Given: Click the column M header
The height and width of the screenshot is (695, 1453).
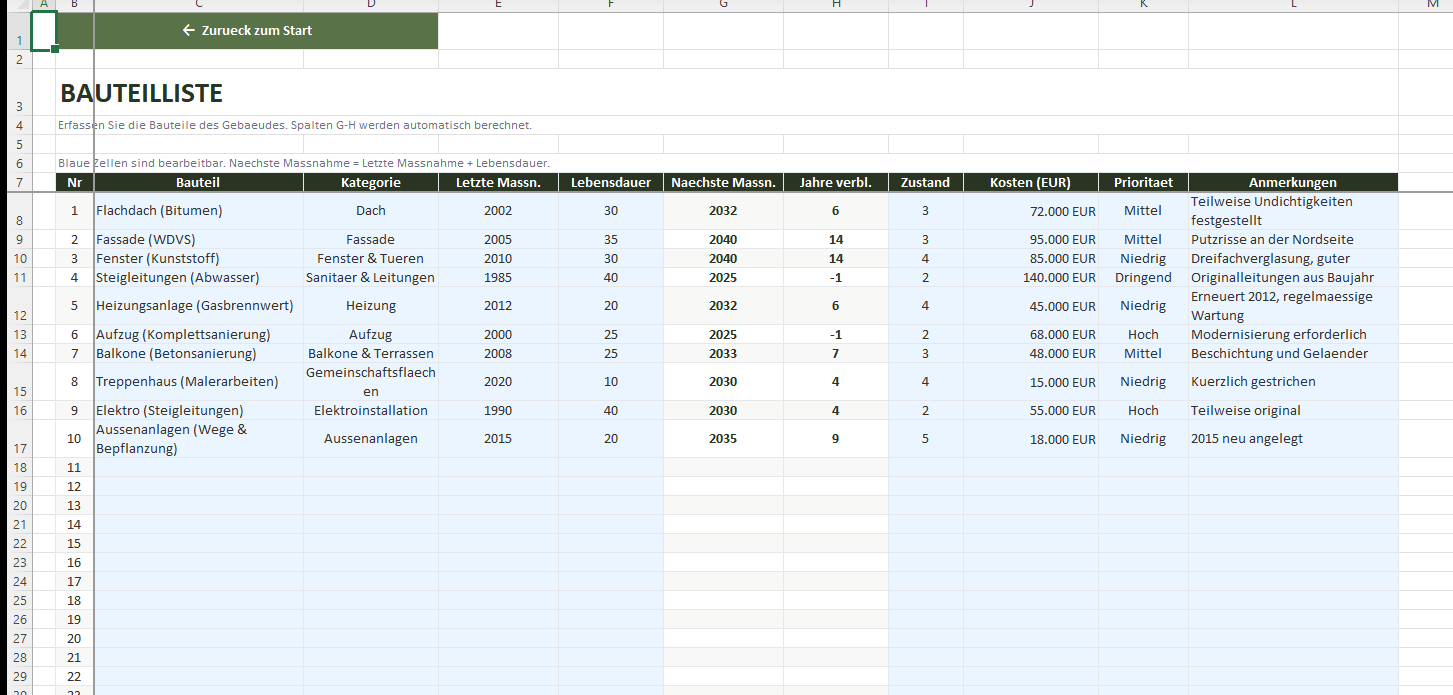Looking at the screenshot, I should (x=1432, y=5).
